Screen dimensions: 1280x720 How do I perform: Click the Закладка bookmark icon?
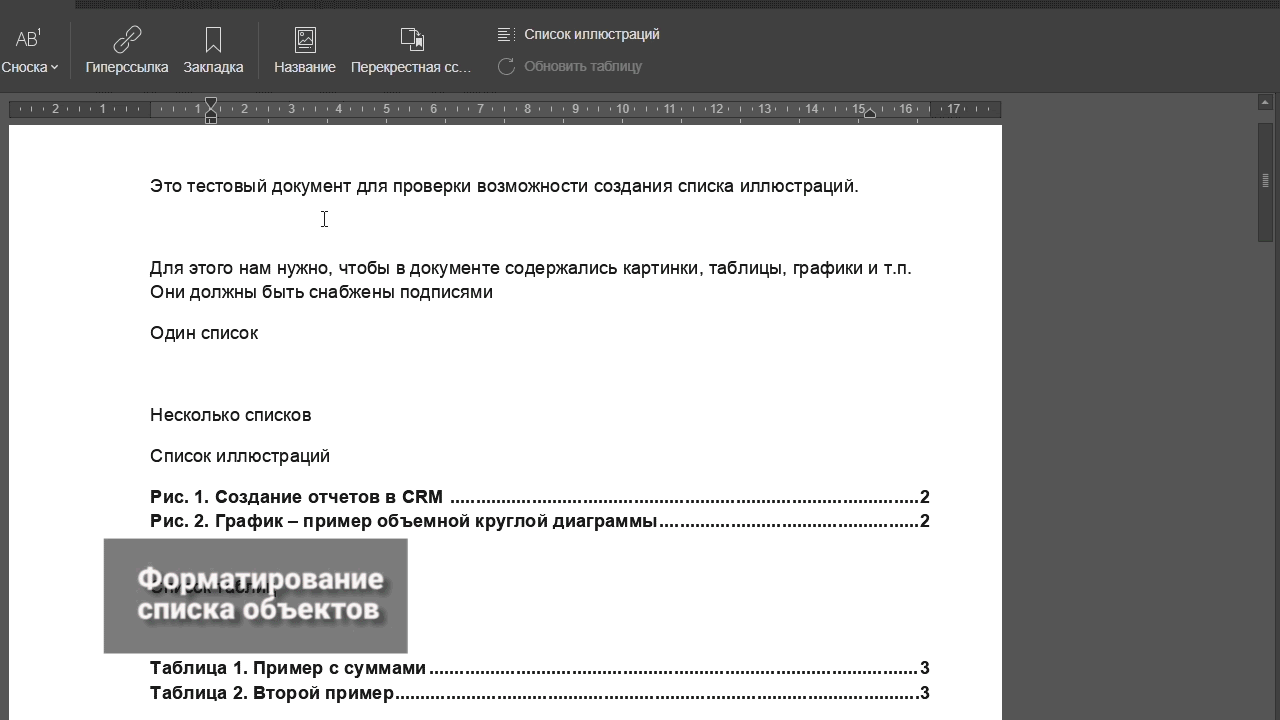(213, 40)
